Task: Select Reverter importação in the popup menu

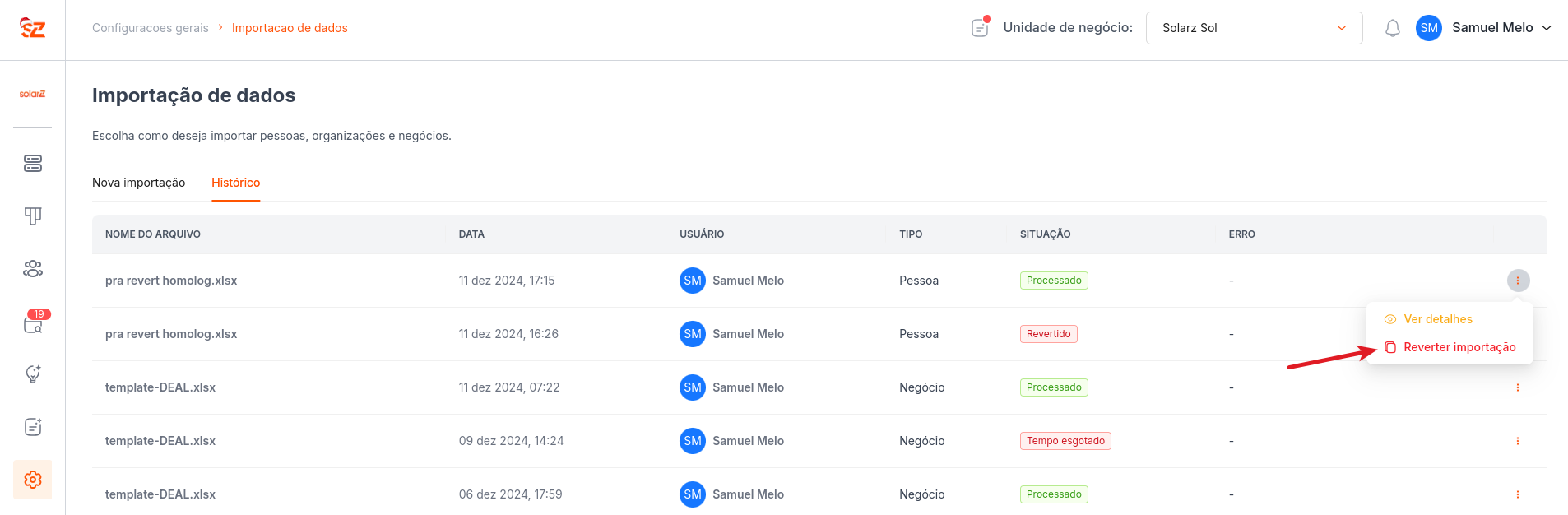Action: tap(1459, 347)
